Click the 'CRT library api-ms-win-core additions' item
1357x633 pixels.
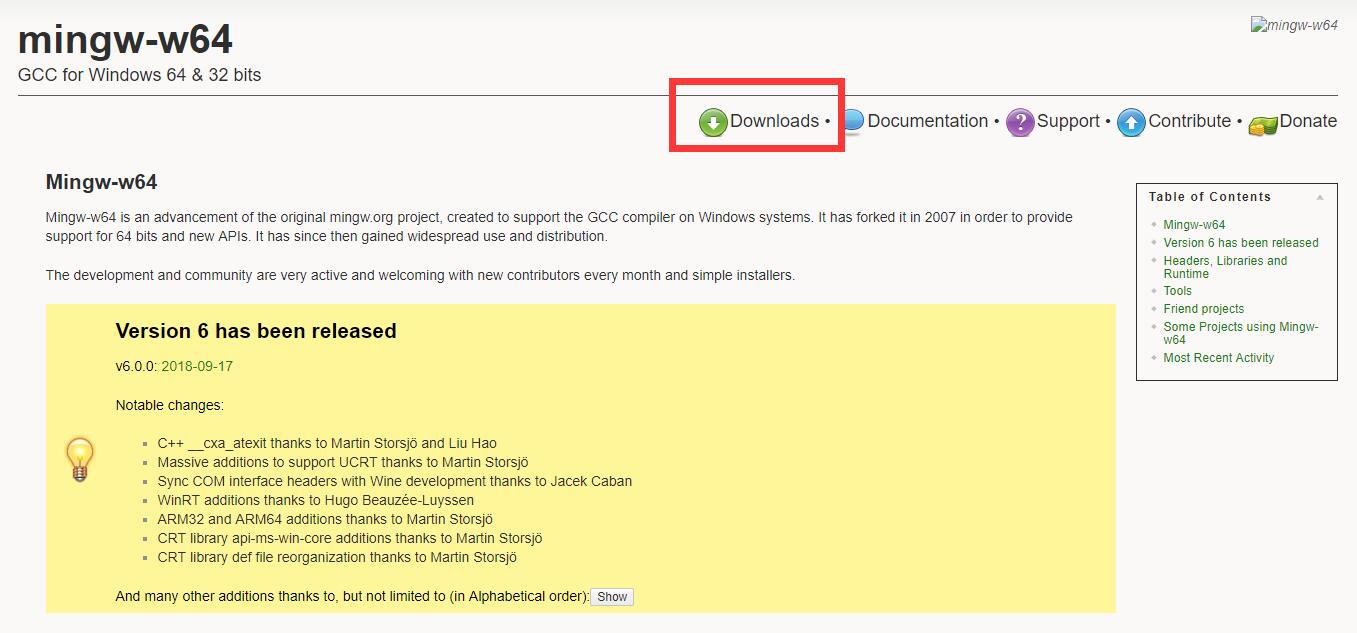[350, 538]
